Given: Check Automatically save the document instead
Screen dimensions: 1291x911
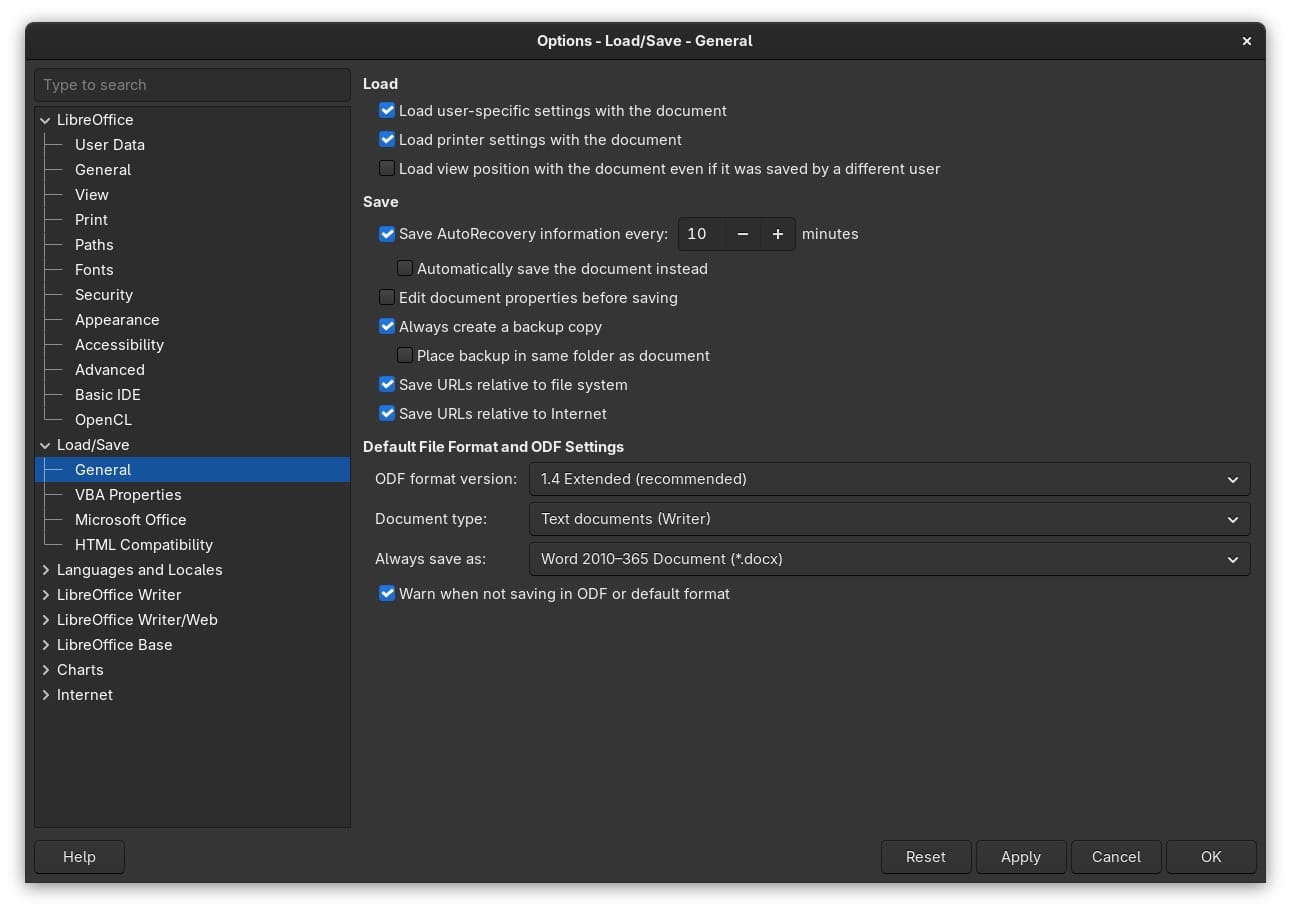Looking at the screenshot, I should (405, 269).
